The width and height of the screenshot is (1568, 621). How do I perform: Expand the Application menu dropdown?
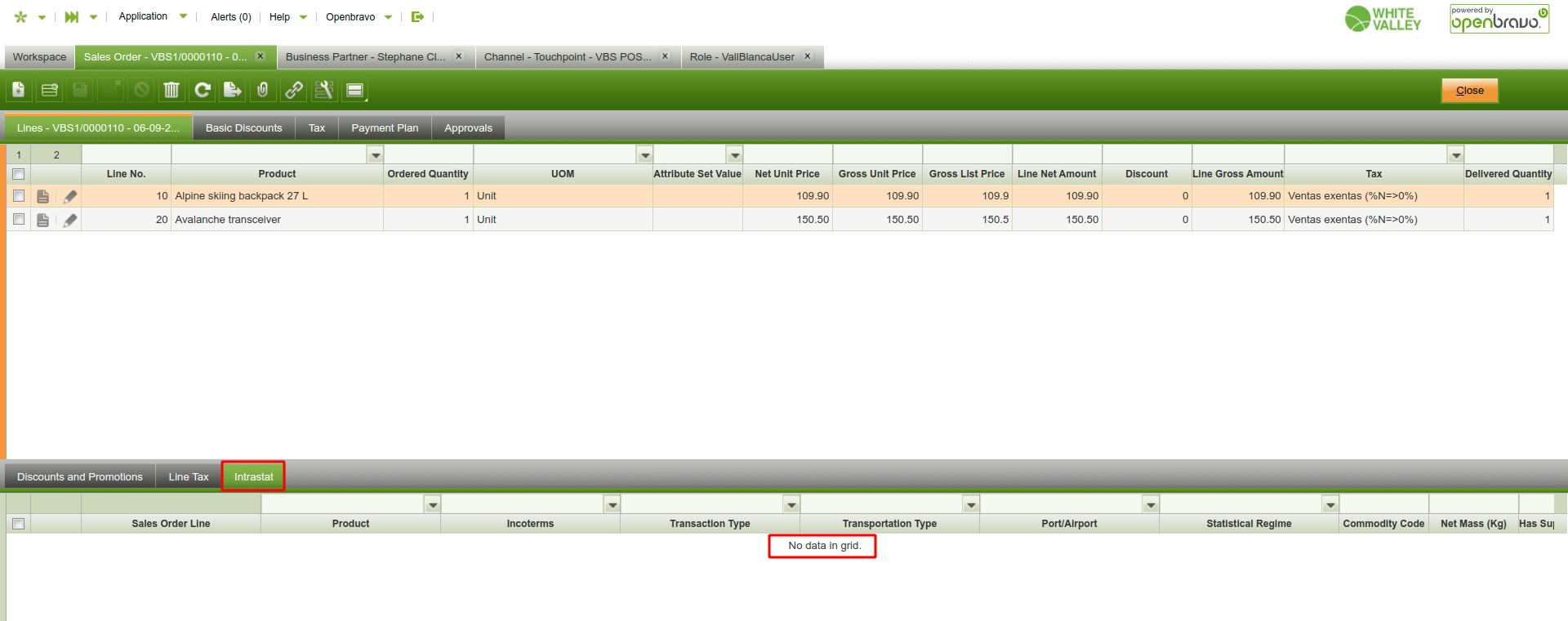click(x=183, y=16)
